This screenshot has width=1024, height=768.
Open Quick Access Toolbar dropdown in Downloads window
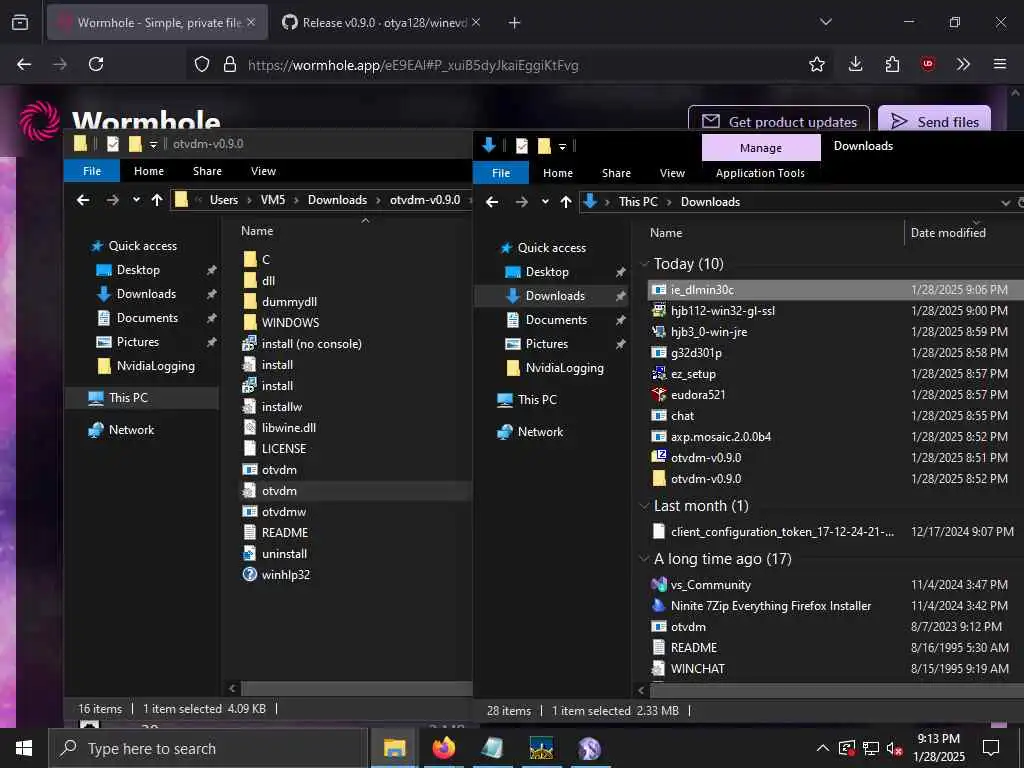coord(562,147)
